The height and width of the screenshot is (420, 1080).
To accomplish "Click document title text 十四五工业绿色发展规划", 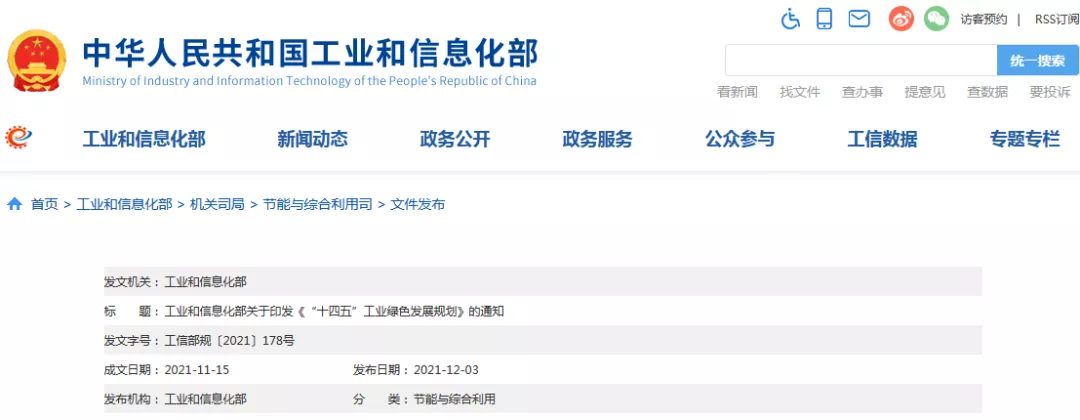I will coord(335,311).
